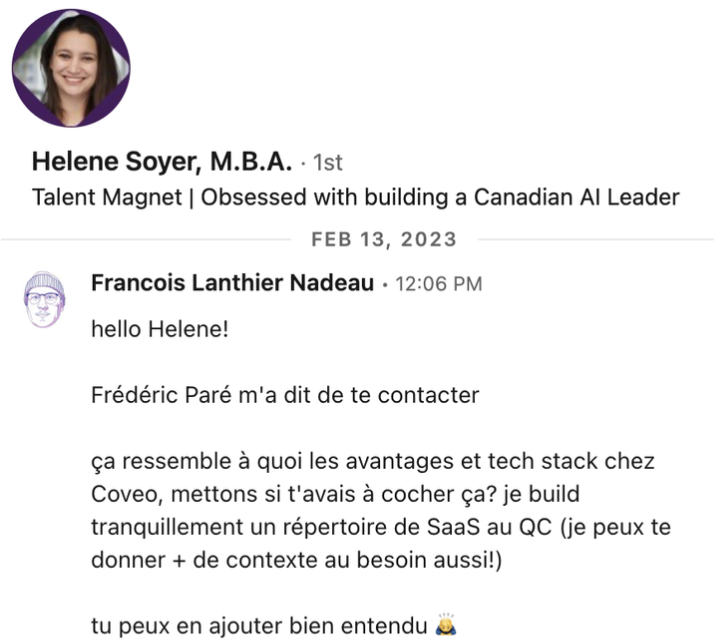Click the word "Coveo" in the message
714x642 pixels.
tap(122, 494)
